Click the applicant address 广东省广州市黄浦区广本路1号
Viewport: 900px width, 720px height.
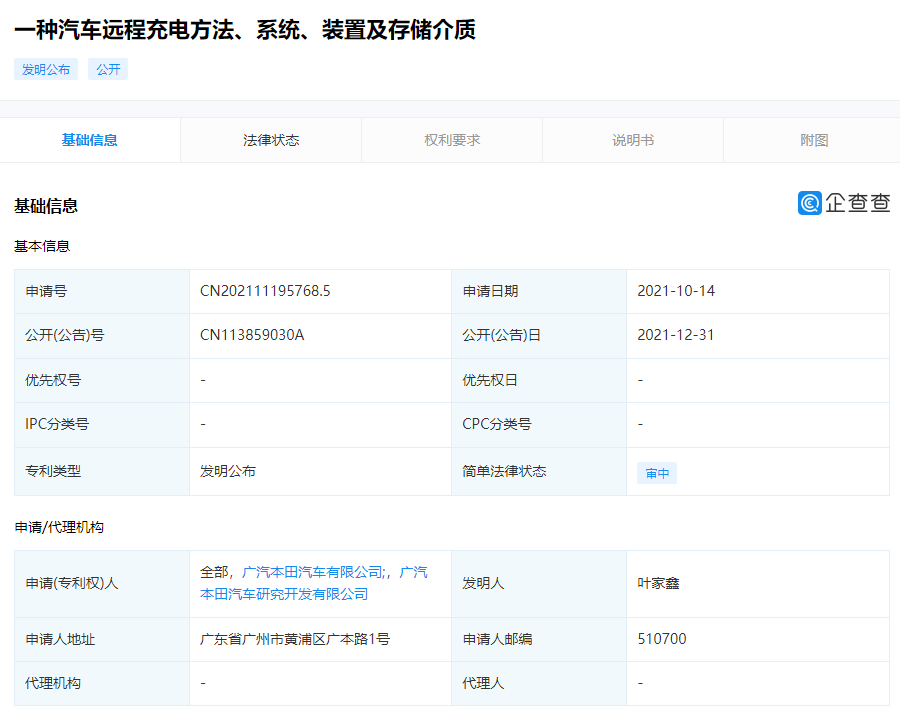coord(295,639)
